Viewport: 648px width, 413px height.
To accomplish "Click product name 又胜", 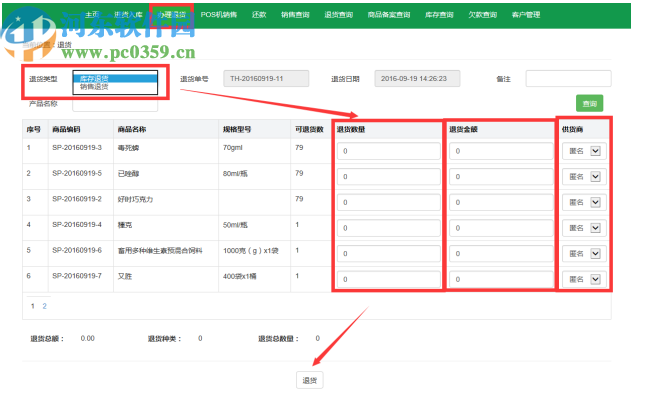I will 125,276.
